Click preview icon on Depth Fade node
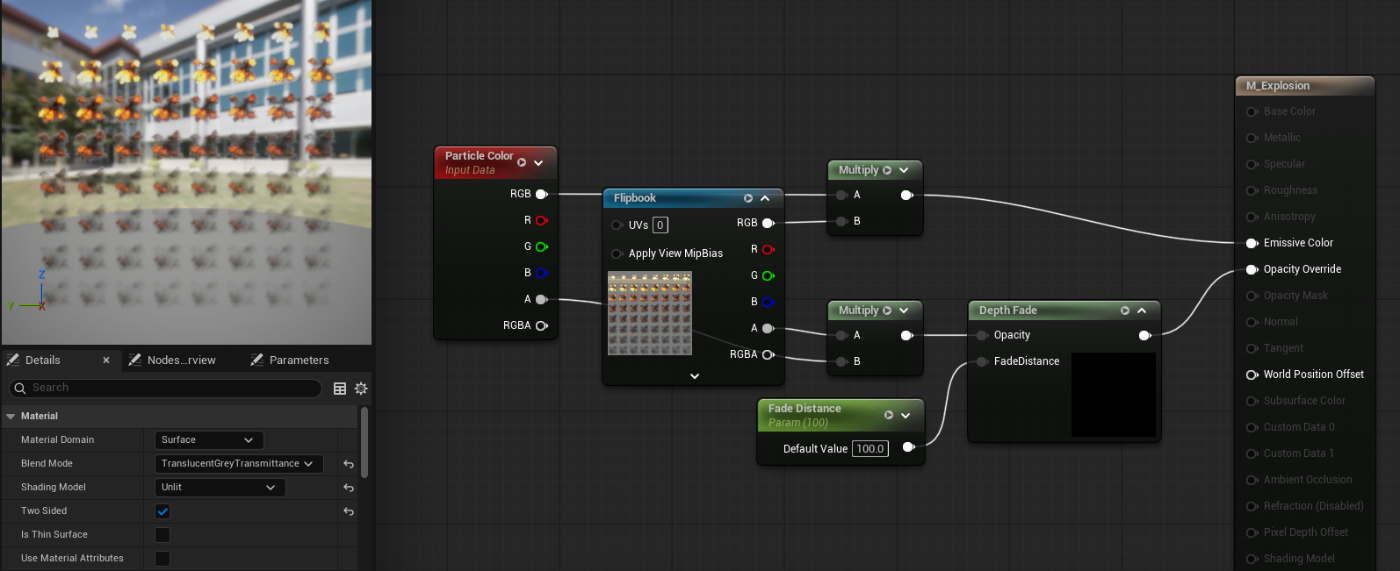The height and width of the screenshot is (571, 1400). [x=1125, y=311]
